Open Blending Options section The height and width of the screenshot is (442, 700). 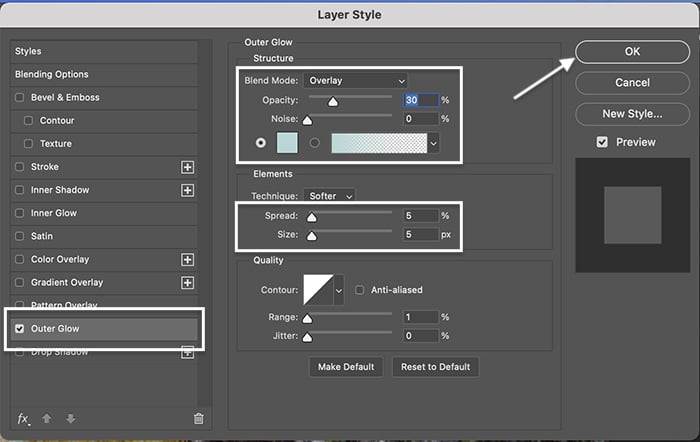[104, 74]
